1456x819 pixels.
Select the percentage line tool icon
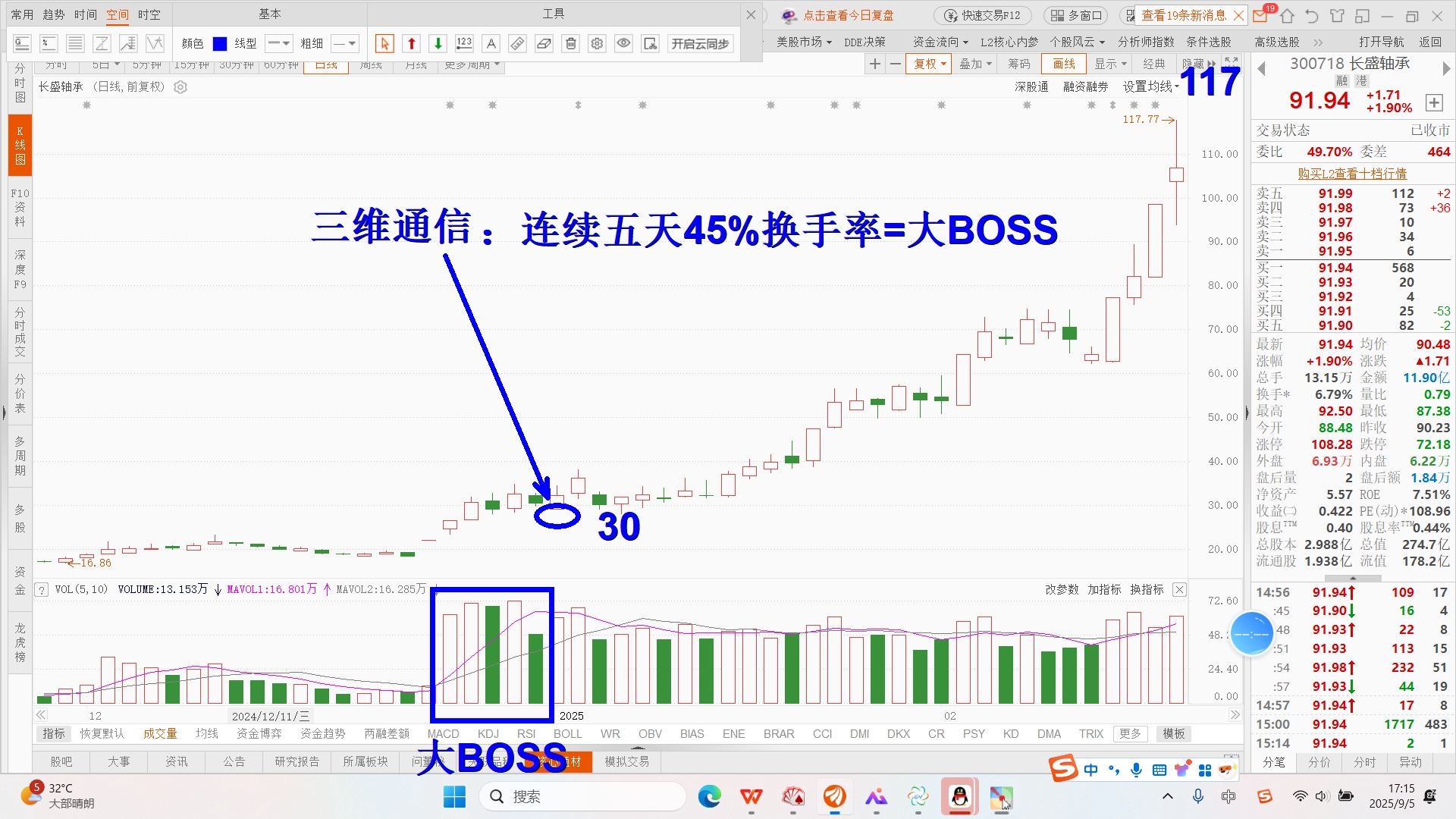click(49, 43)
